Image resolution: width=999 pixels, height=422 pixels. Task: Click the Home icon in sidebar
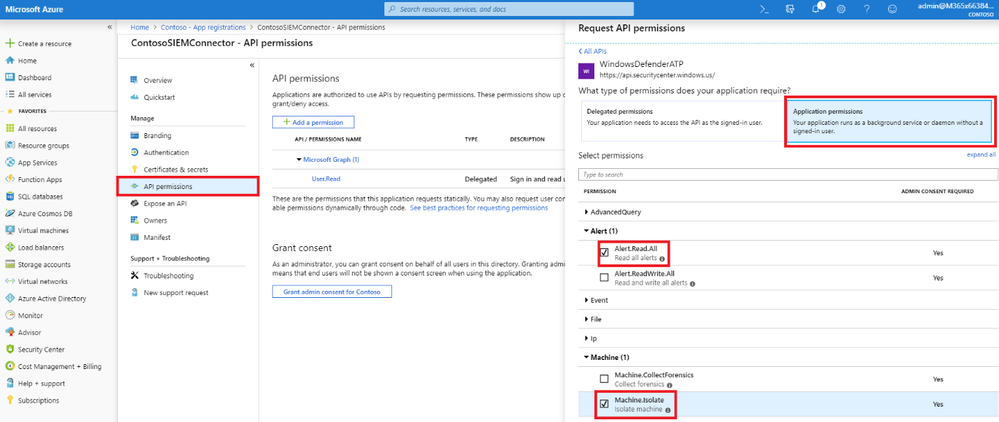(x=10, y=61)
